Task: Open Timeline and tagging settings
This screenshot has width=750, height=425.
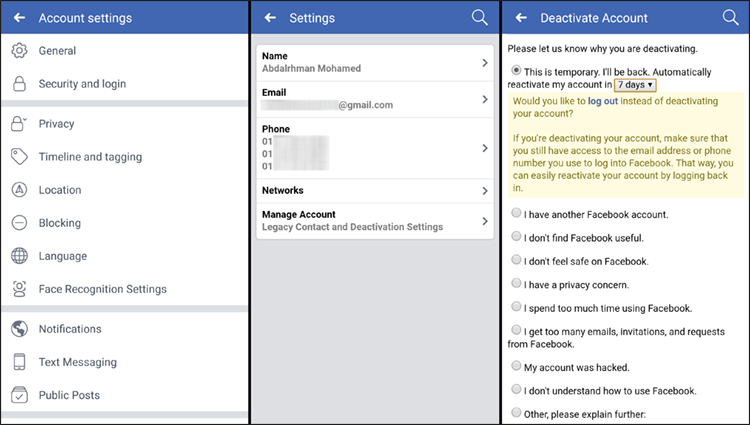Action: click(124, 157)
